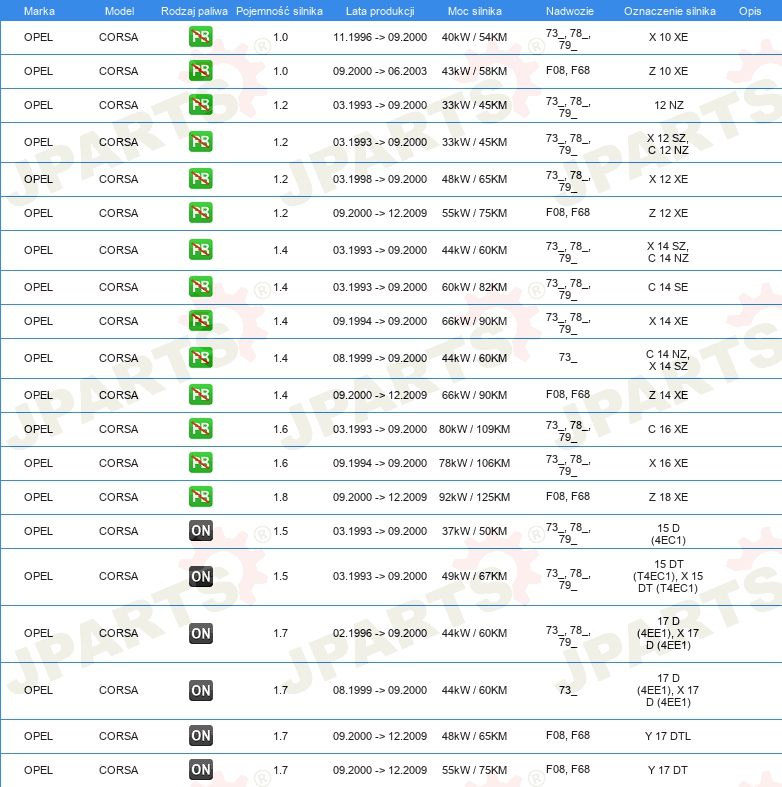782x787 pixels.
Task: Click the petrol fuel icon in the X 16 XE row
Action: 200,463
